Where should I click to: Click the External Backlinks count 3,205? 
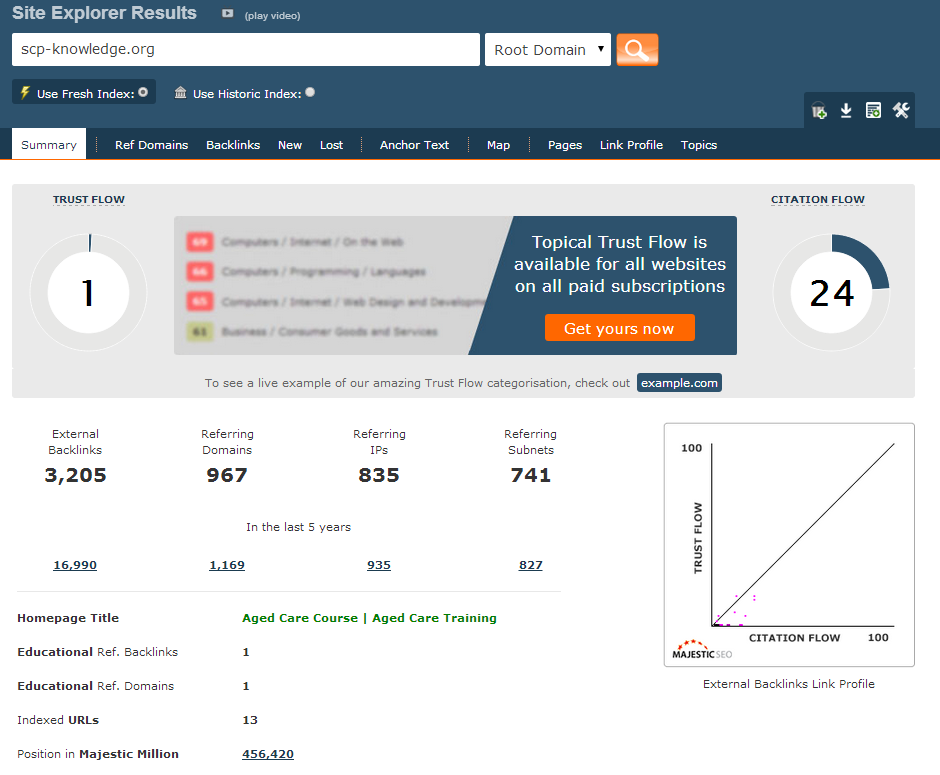click(76, 475)
